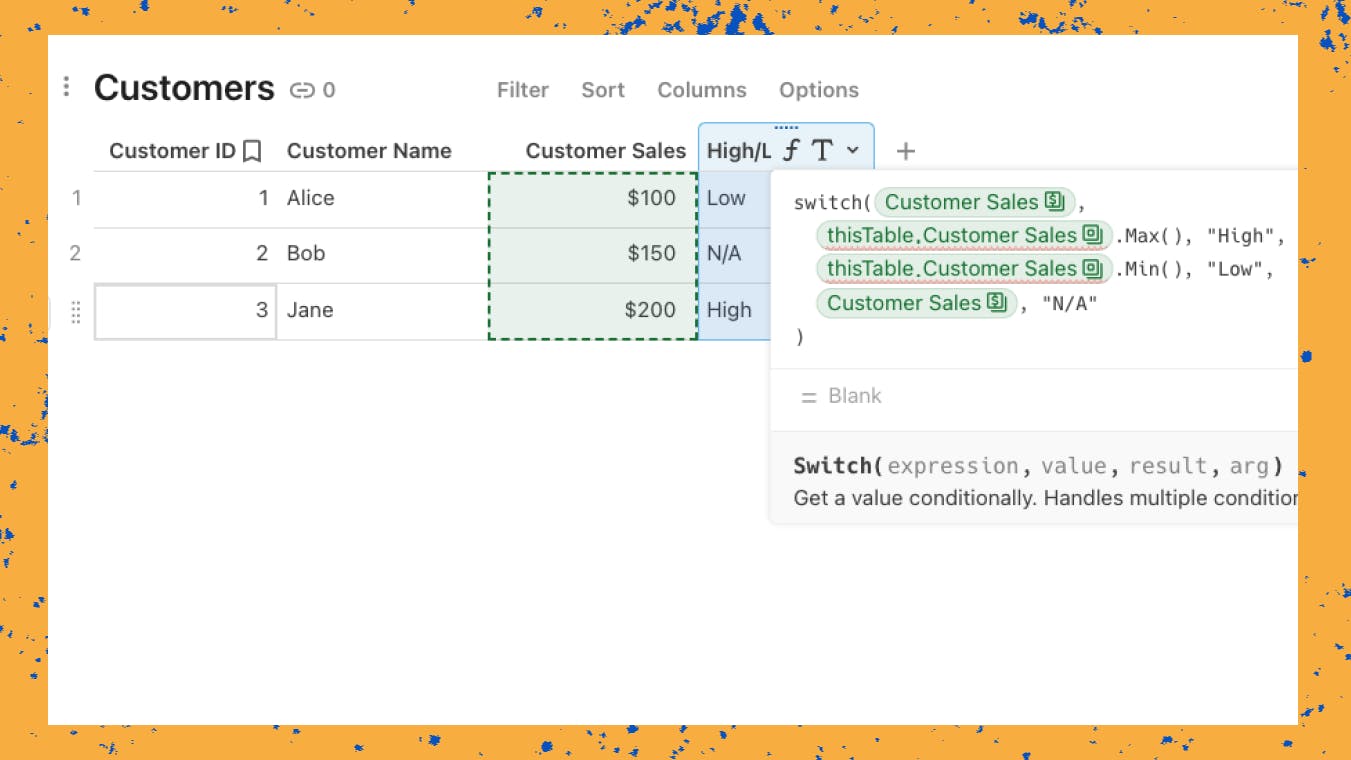Viewport: 1351px width, 760px height.
Task: Click the text type (T) icon in High/L header
Action: [x=821, y=150]
